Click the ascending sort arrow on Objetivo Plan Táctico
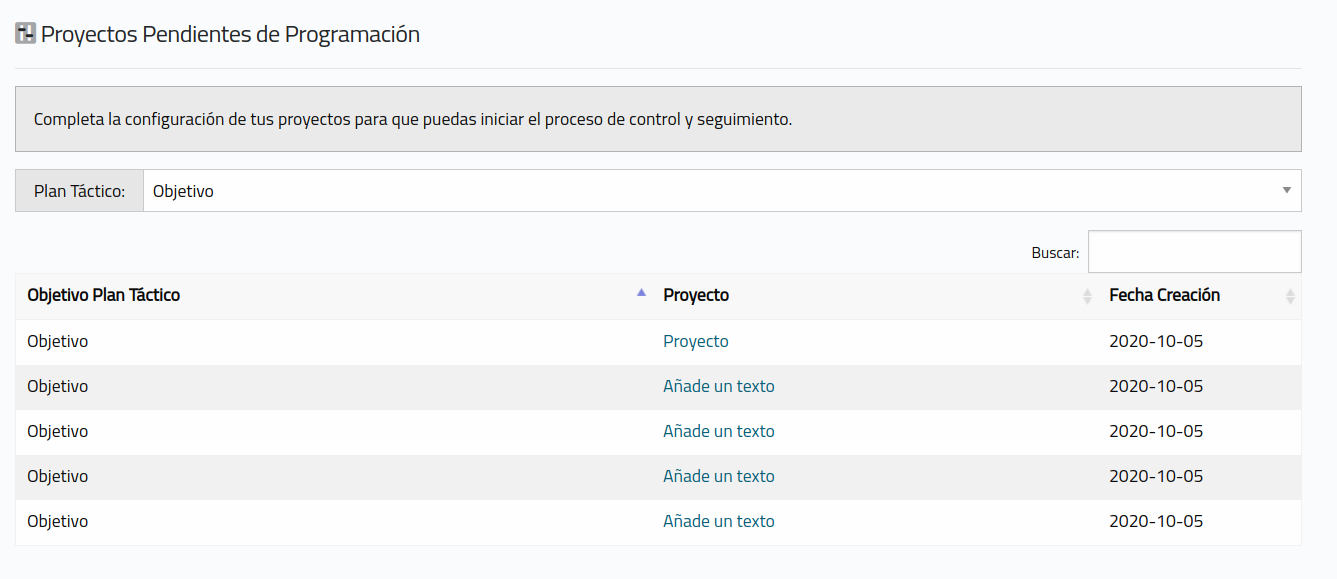The image size is (1337, 579). click(x=641, y=294)
